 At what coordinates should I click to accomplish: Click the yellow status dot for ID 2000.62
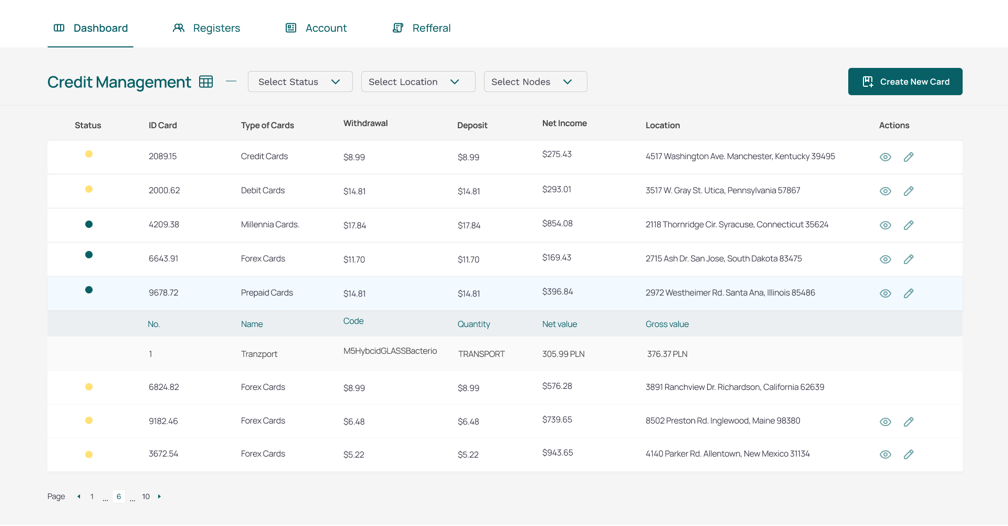(x=89, y=189)
